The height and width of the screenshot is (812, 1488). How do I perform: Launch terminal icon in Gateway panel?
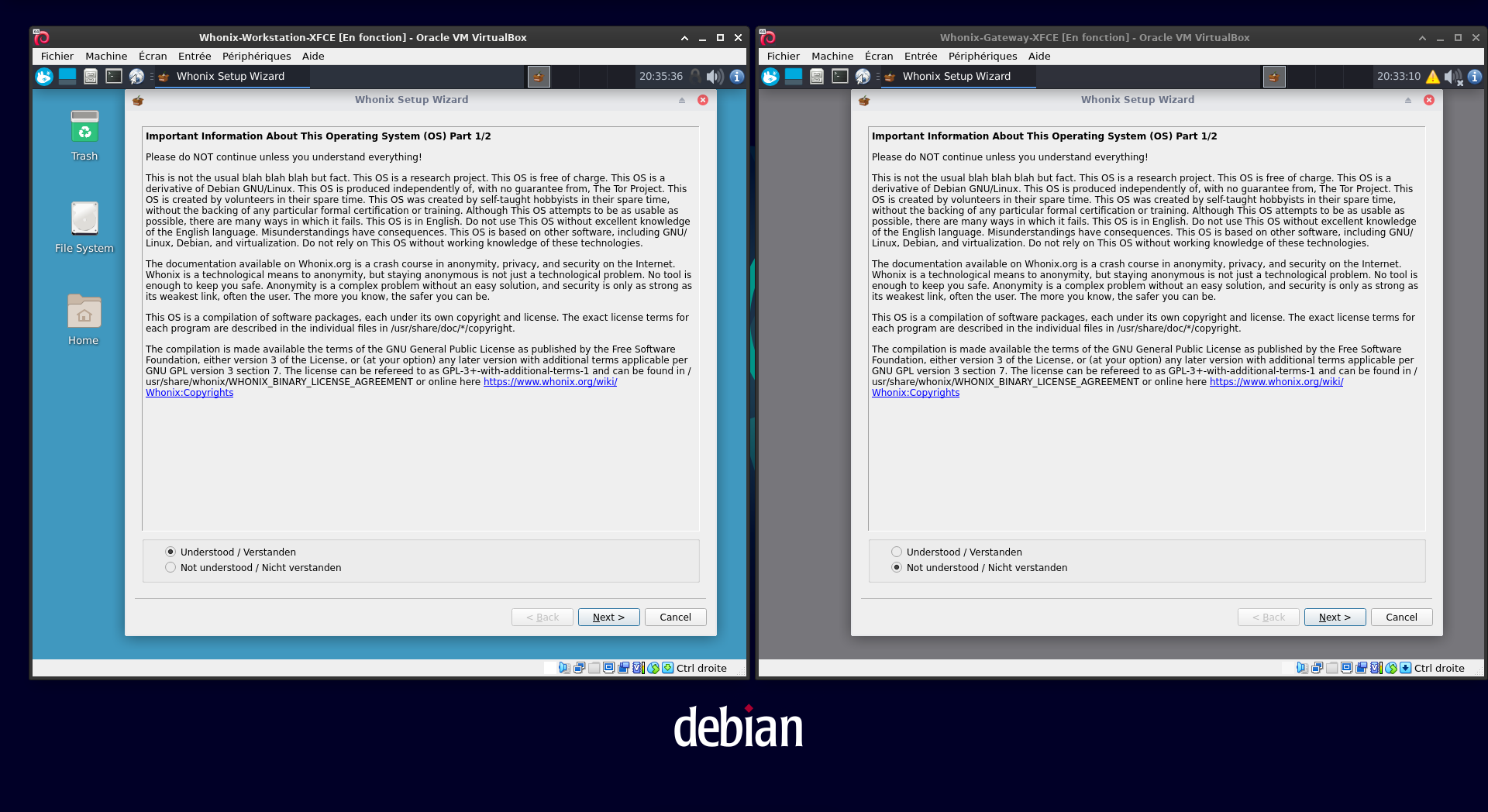click(x=840, y=76)
